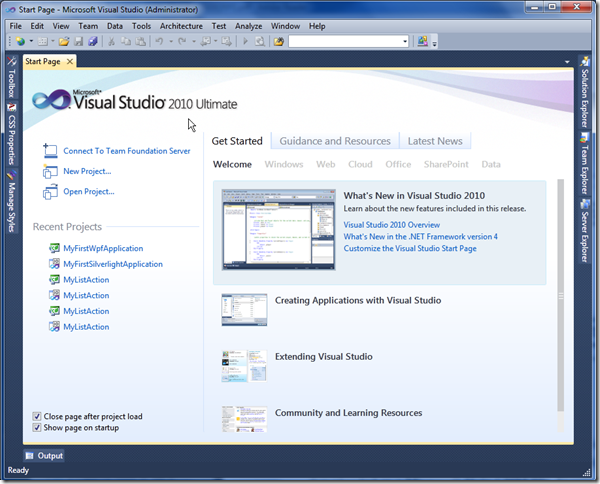Click the Save disk icon
Viewport: 600px width, 484px height.
point(78,41)
